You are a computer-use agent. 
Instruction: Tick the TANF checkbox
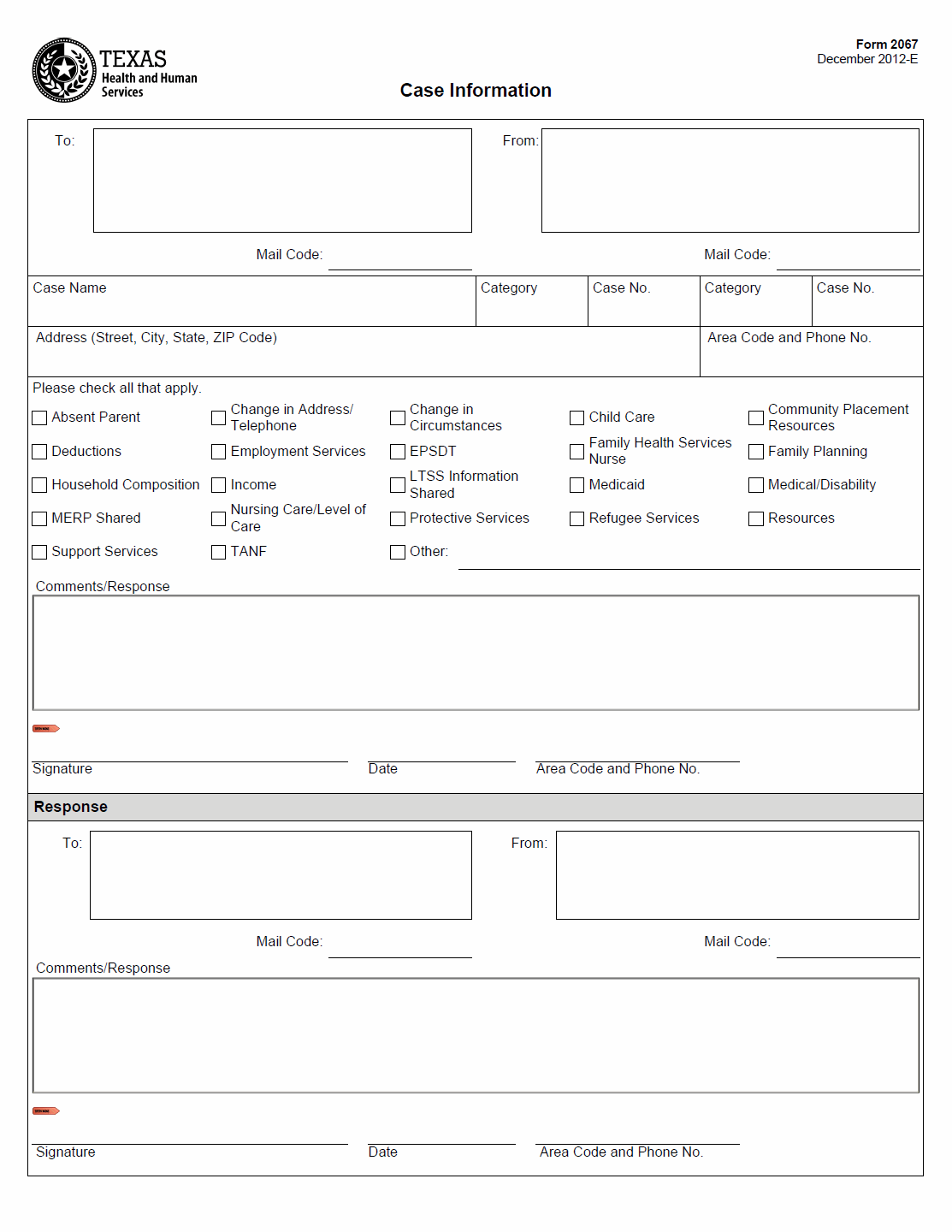click(218, 552)
